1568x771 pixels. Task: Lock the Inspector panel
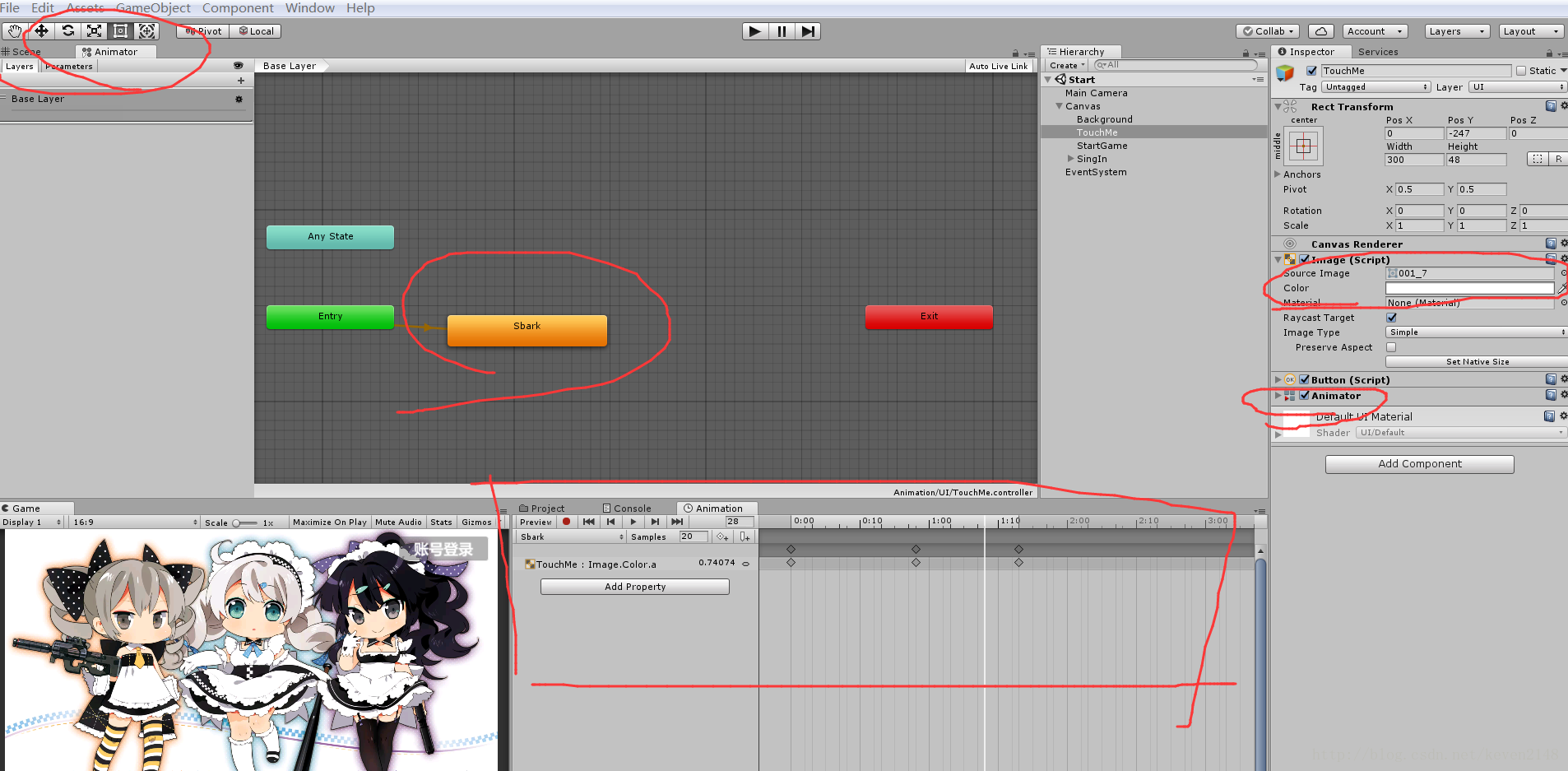[1551, 53]
